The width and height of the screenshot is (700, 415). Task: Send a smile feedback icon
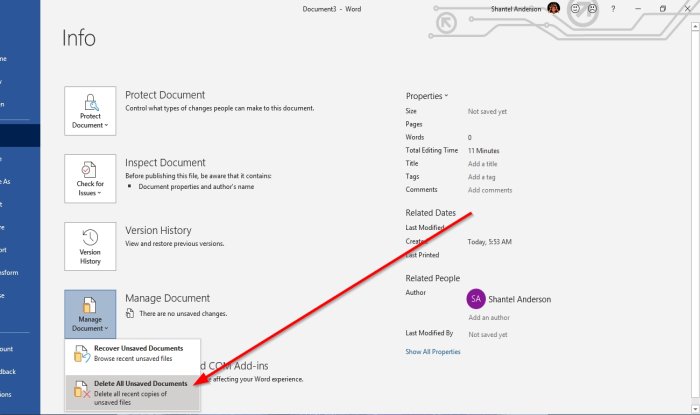tap(575, 8)
